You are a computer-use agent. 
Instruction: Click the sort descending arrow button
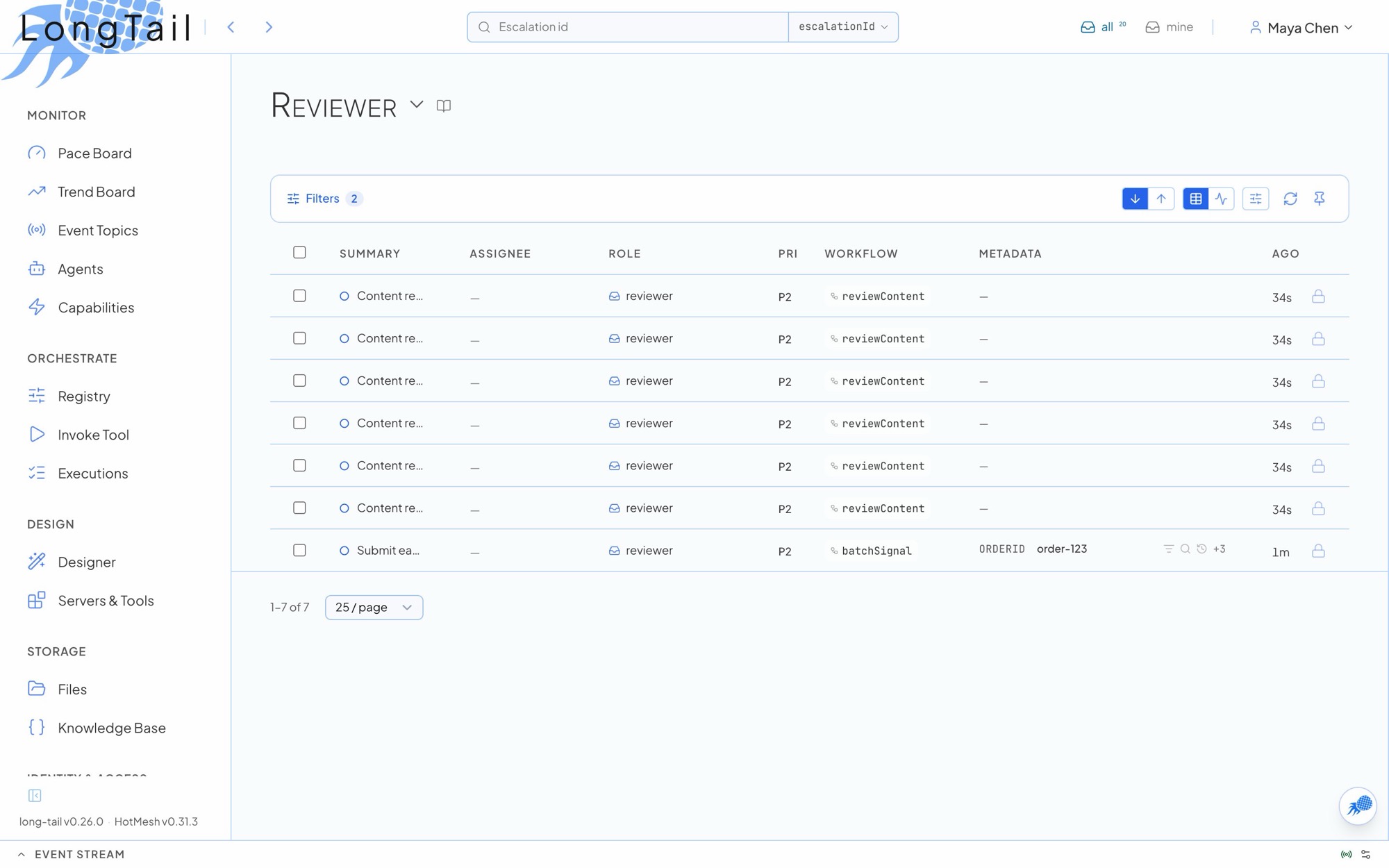click(x=1135, y=199)
